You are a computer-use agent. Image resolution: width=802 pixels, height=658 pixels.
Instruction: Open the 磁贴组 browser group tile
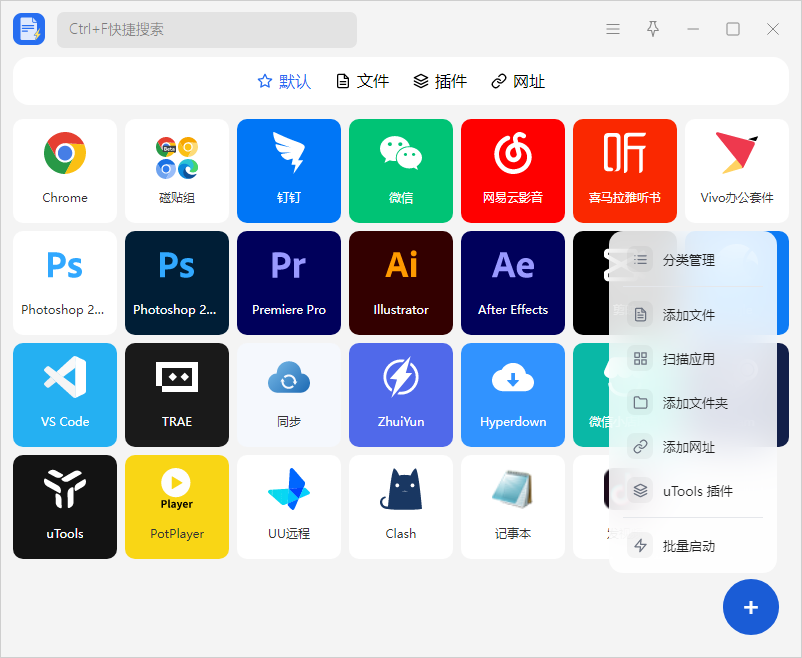click(177, 171)
